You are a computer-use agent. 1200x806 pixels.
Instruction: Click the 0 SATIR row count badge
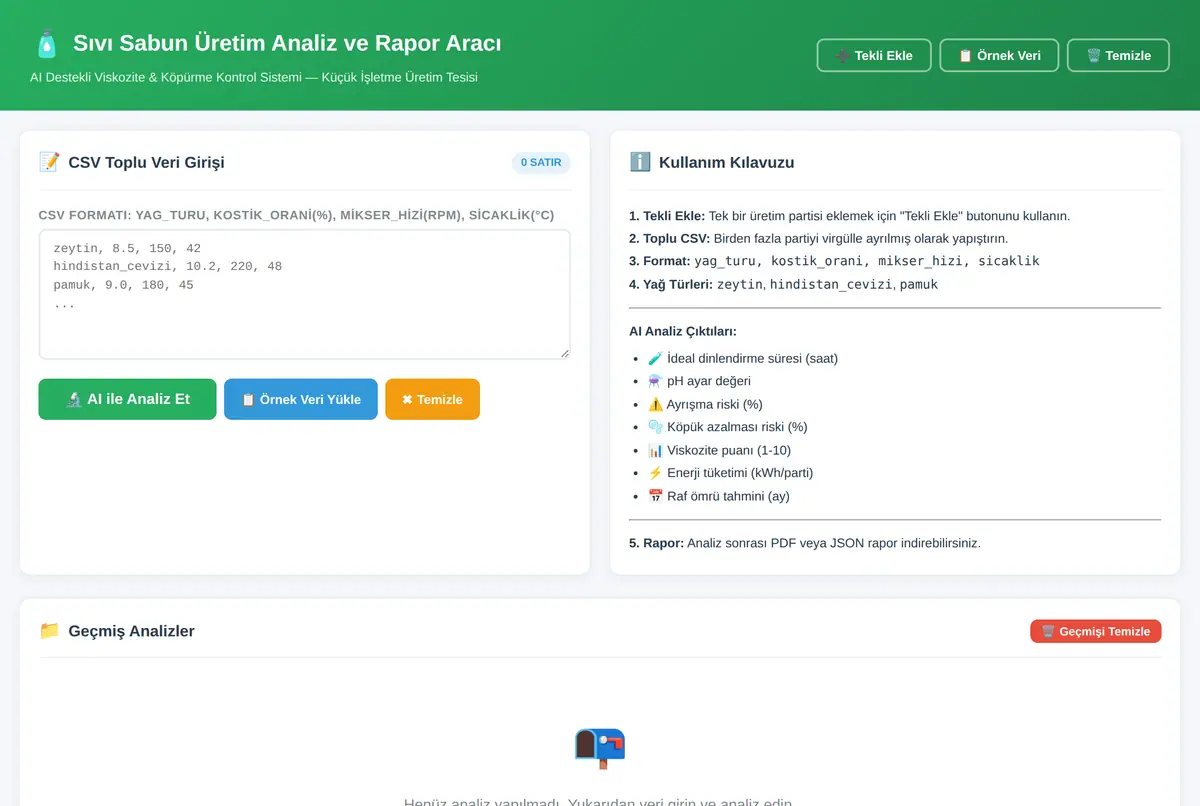coord(541,162)
